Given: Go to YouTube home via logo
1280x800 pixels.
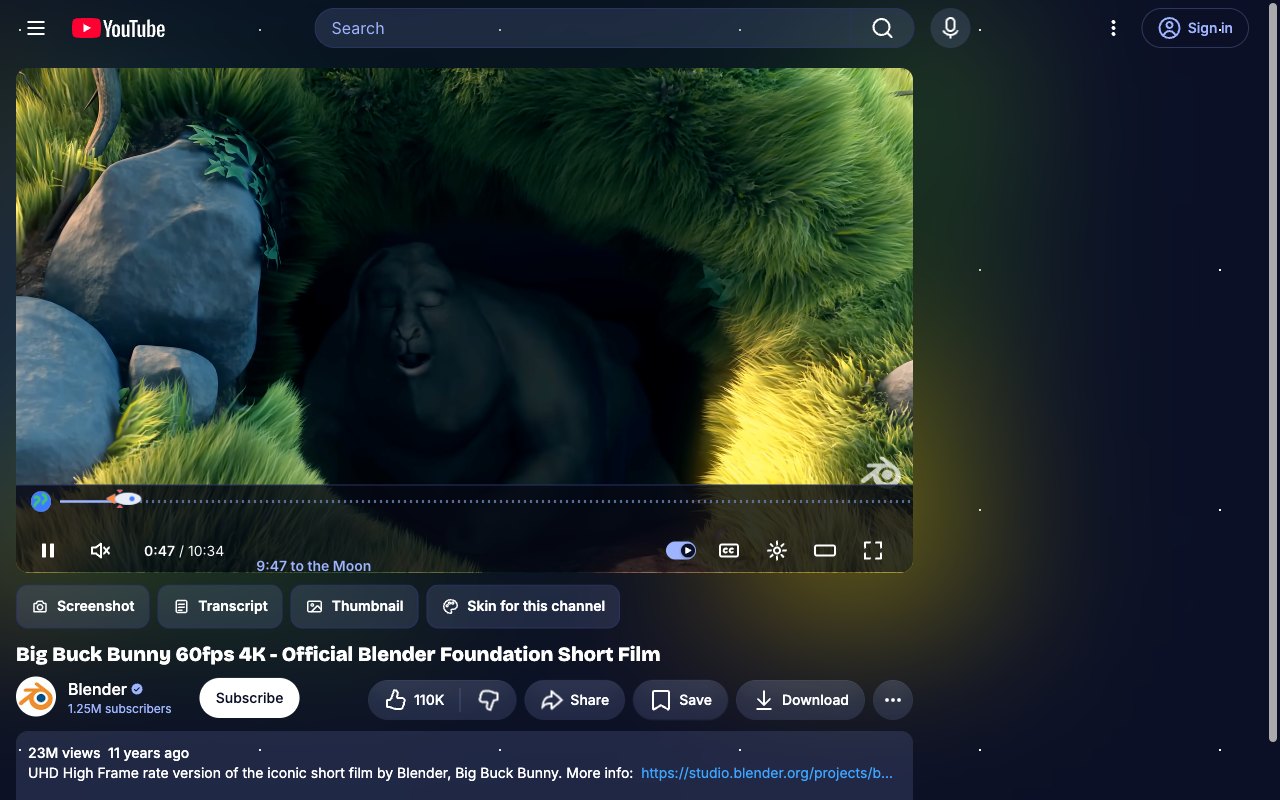Looking at the screenshot, I should pyautogui.click(x=119, y=28).
